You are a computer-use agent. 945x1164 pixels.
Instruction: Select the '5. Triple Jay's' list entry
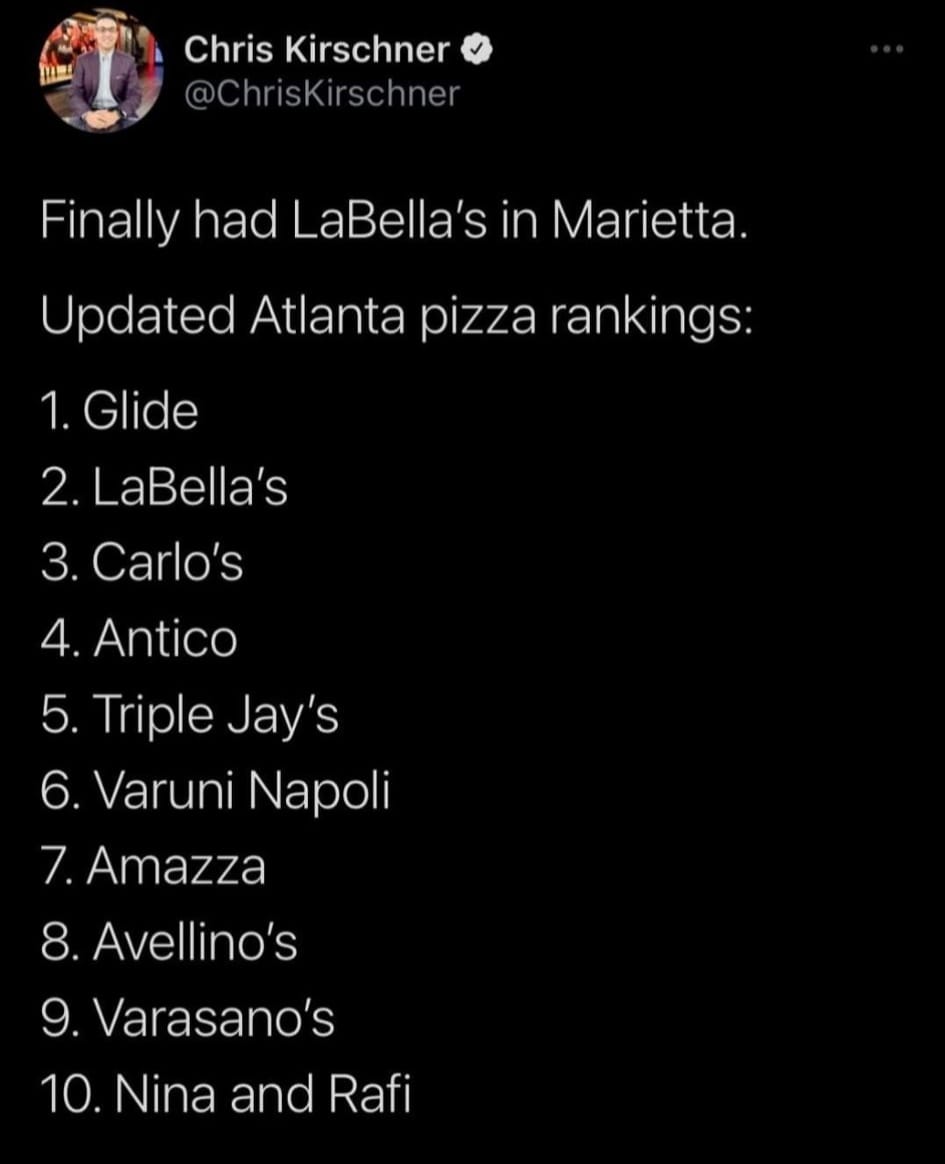(x=189, y=716)
